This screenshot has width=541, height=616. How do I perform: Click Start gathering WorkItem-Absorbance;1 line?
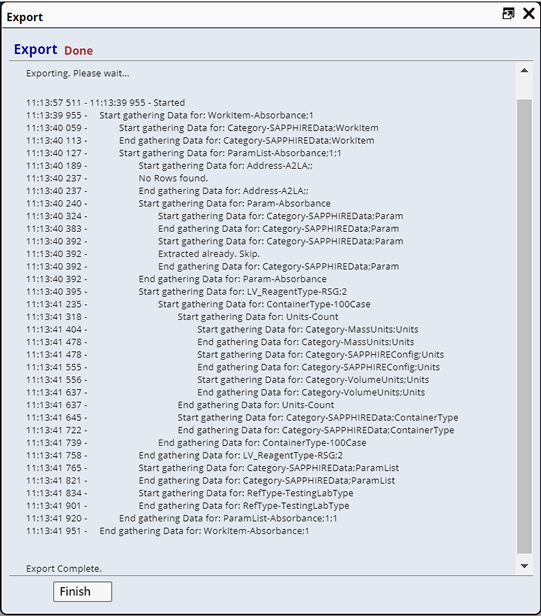[206, 115]
